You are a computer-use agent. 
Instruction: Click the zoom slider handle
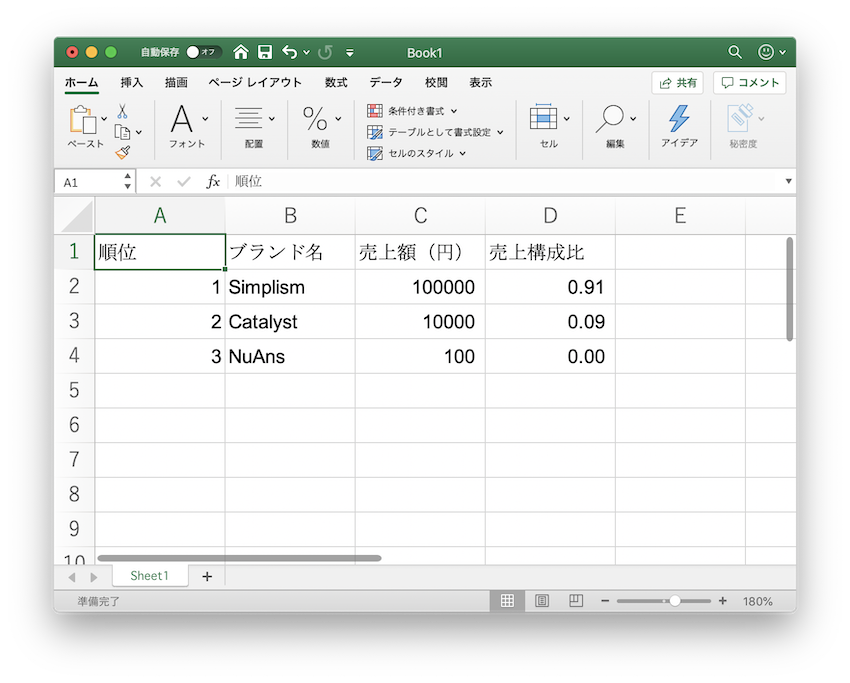click(675, 601)
